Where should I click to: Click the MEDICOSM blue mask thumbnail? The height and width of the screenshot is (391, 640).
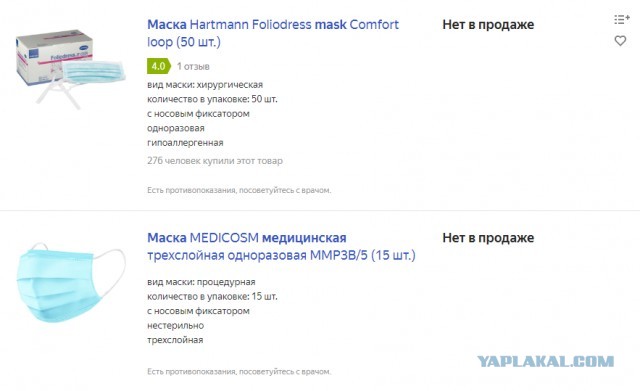point(71,282)
